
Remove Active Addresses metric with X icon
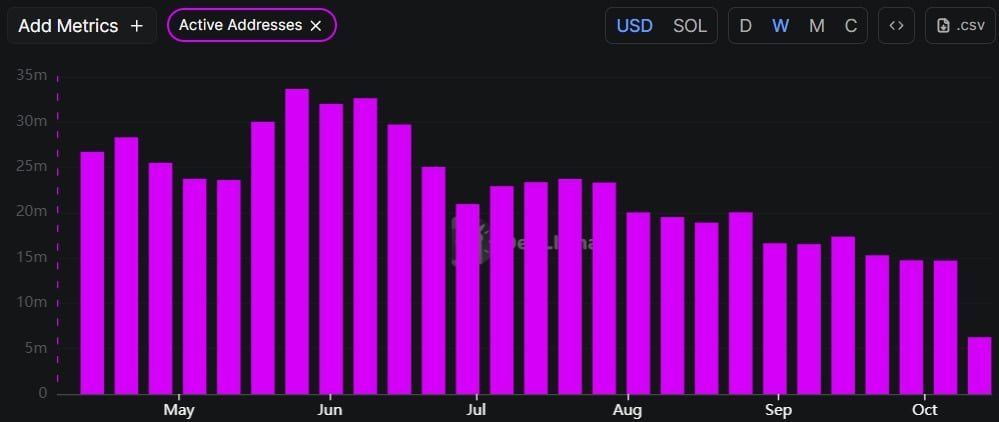[316, 25]
